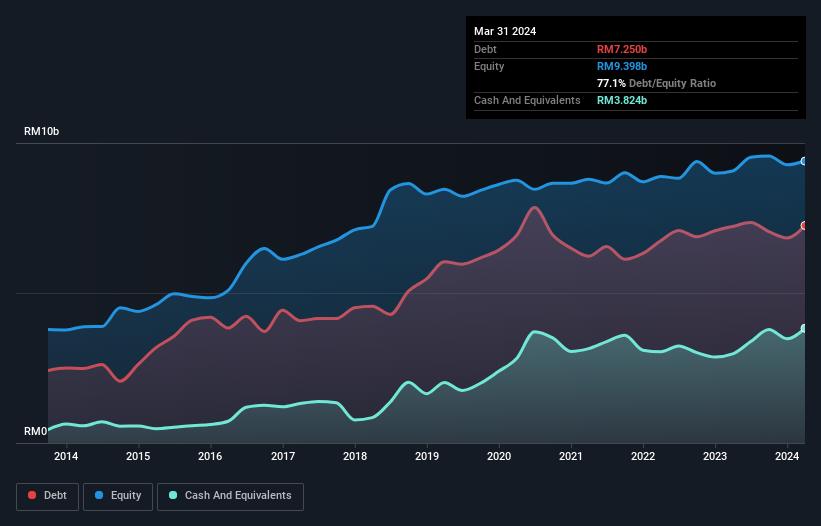Toggle the Debt legend button

click(x=47, y=496)
